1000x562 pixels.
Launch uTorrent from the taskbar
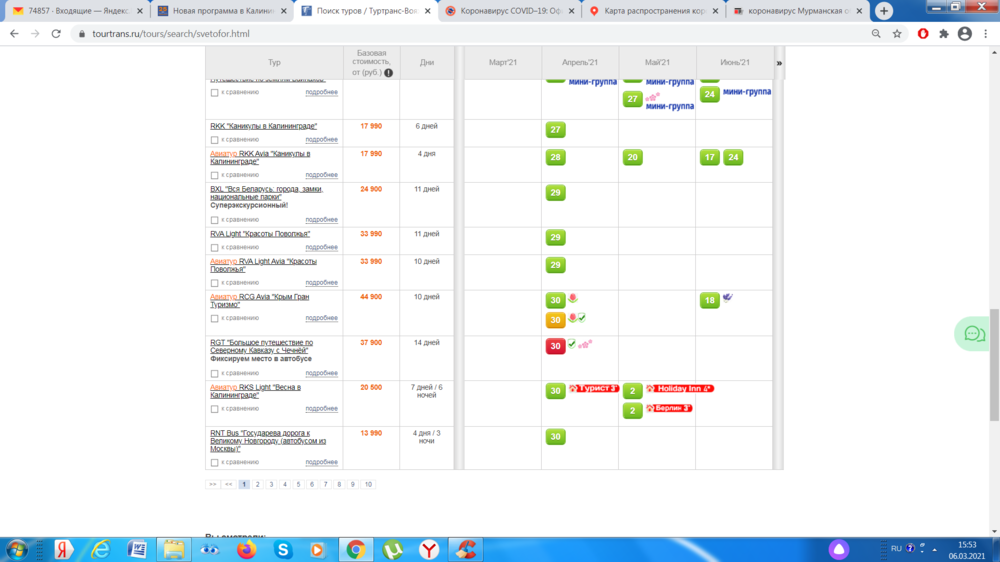[x=394, y=549]
